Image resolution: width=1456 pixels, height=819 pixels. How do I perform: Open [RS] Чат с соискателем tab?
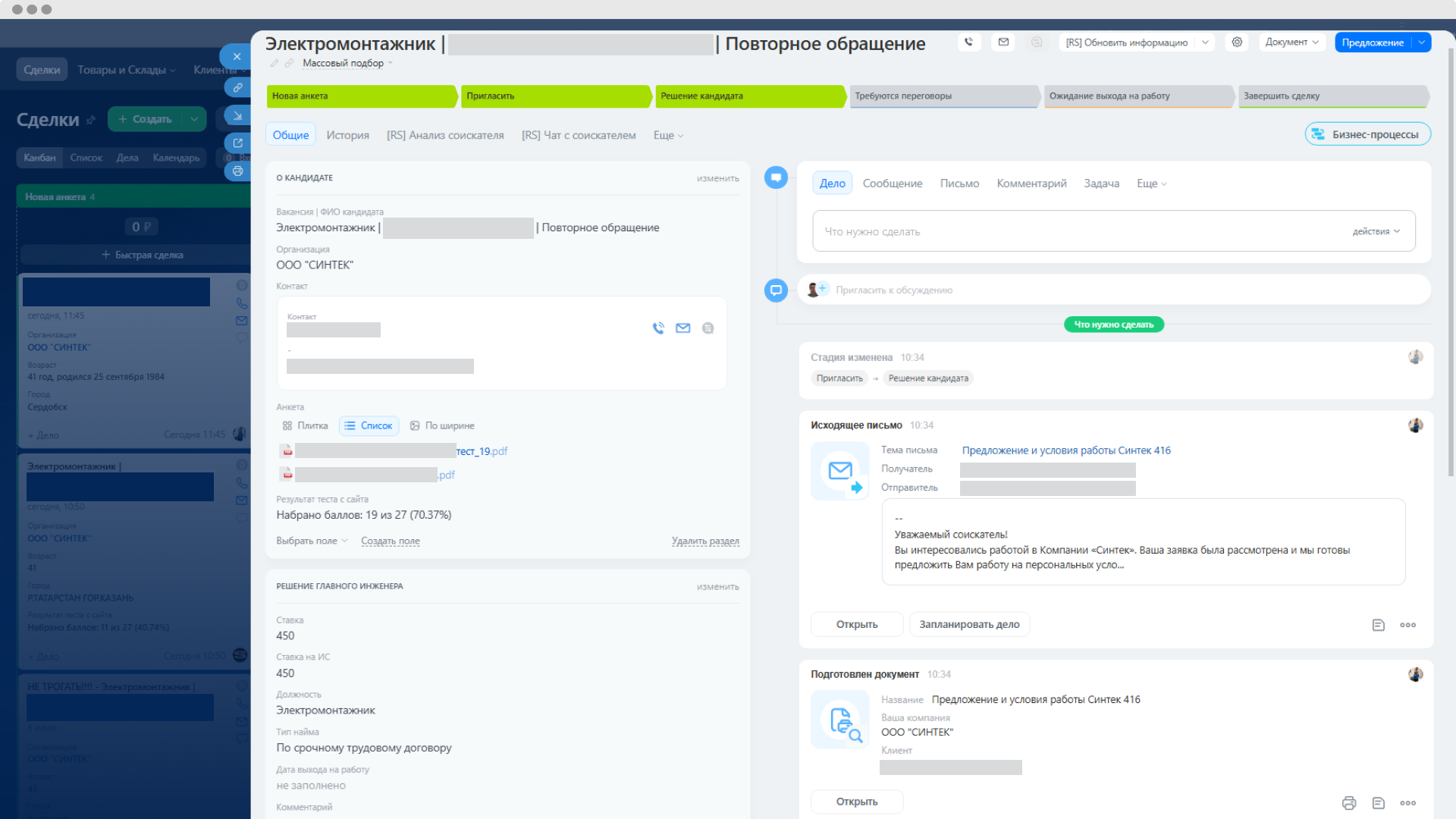[579, 136]
